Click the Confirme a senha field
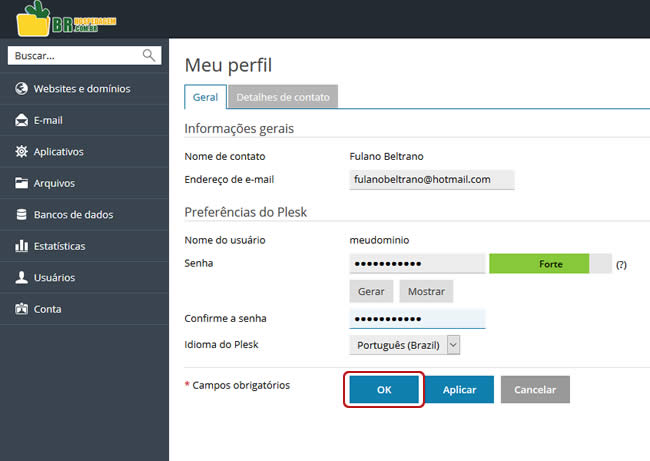650x461 pixels. pos(417,319)
